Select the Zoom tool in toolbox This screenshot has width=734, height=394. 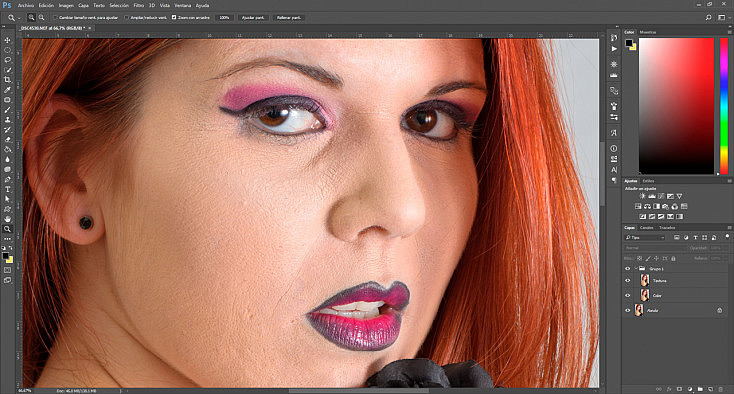pyautogui.click(x=7, y=229)
